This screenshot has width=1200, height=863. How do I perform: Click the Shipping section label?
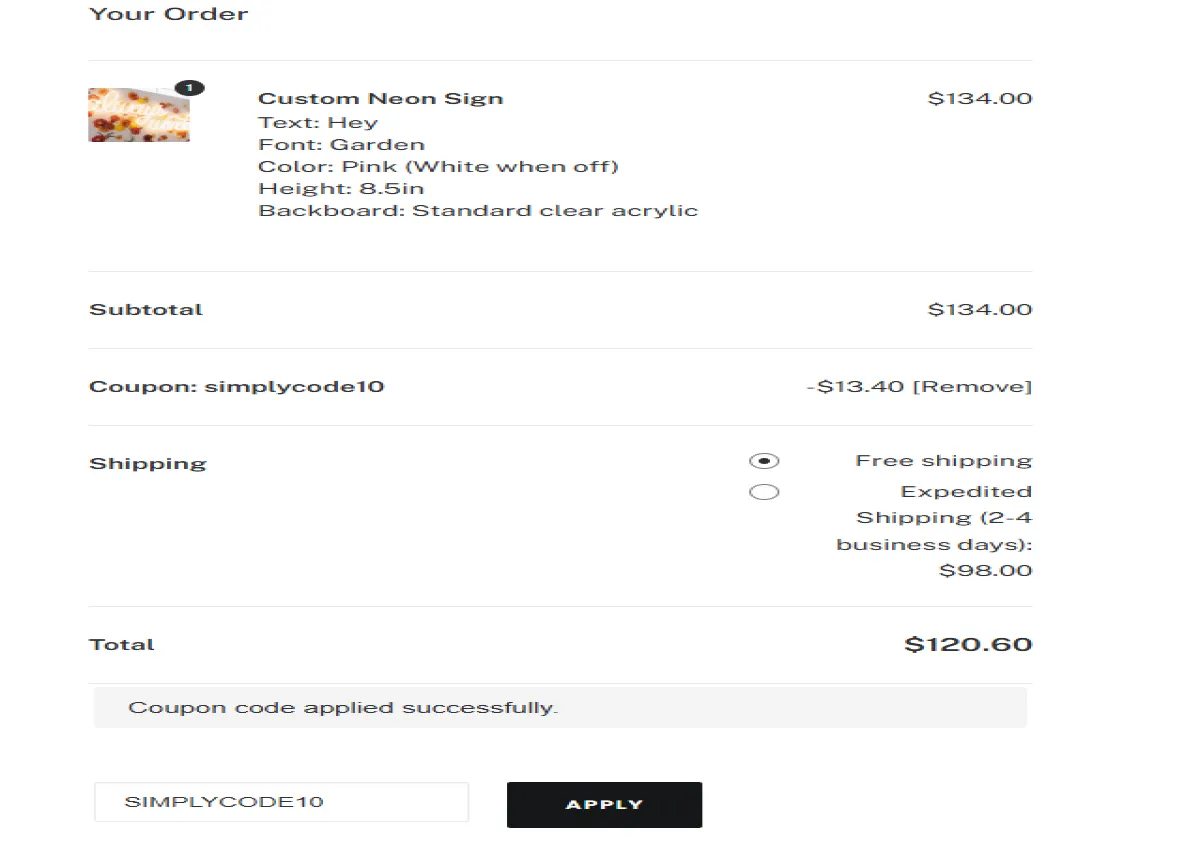[147, 462]
